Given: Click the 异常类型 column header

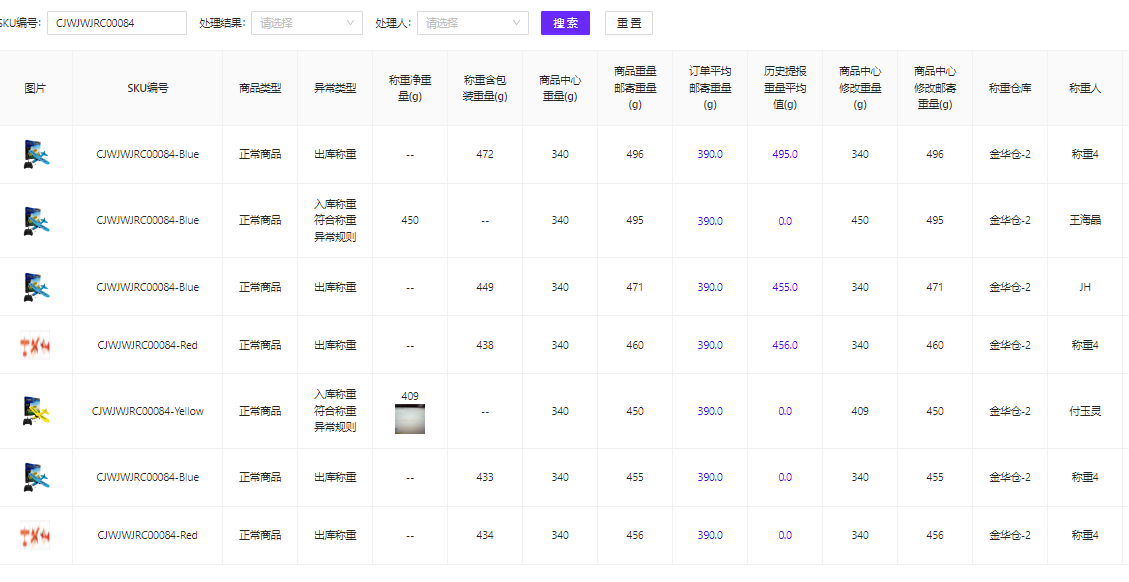Looking at the screenshot, I should 335,88.
